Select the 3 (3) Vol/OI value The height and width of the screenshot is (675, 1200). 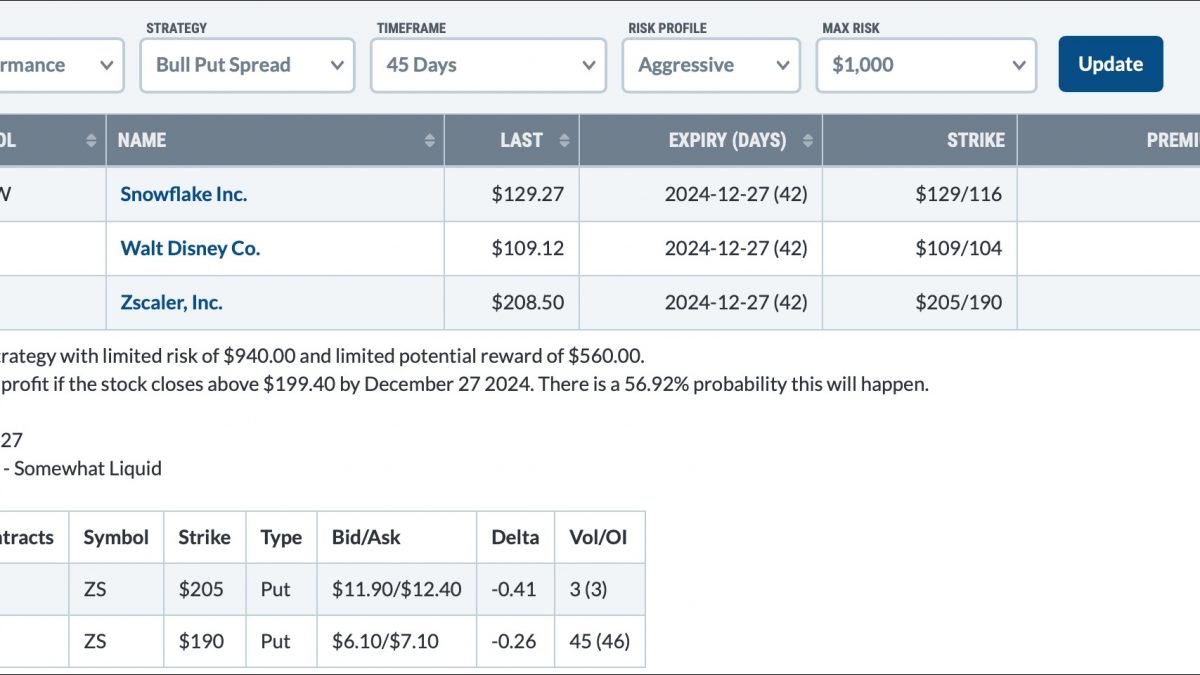click(x=588, y=589)
